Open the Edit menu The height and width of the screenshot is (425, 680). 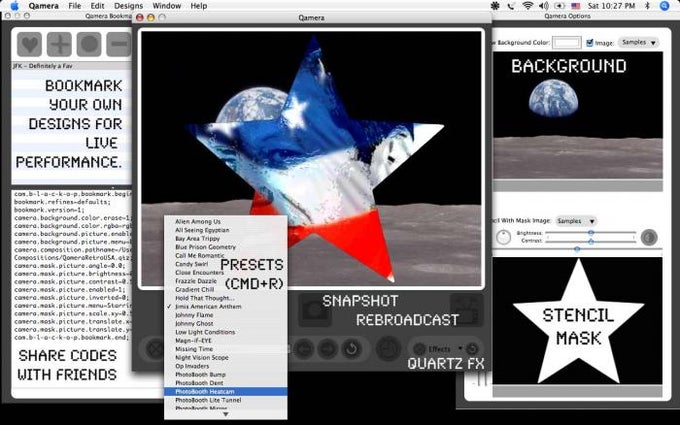pyautogui.click(x=98, y=6)
